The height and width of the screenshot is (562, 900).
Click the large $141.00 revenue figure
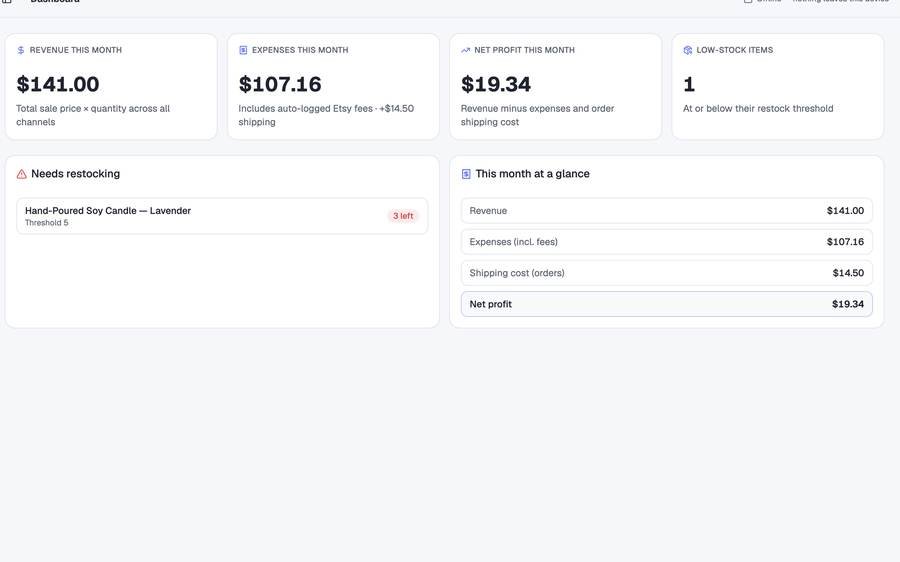[58, 84]
